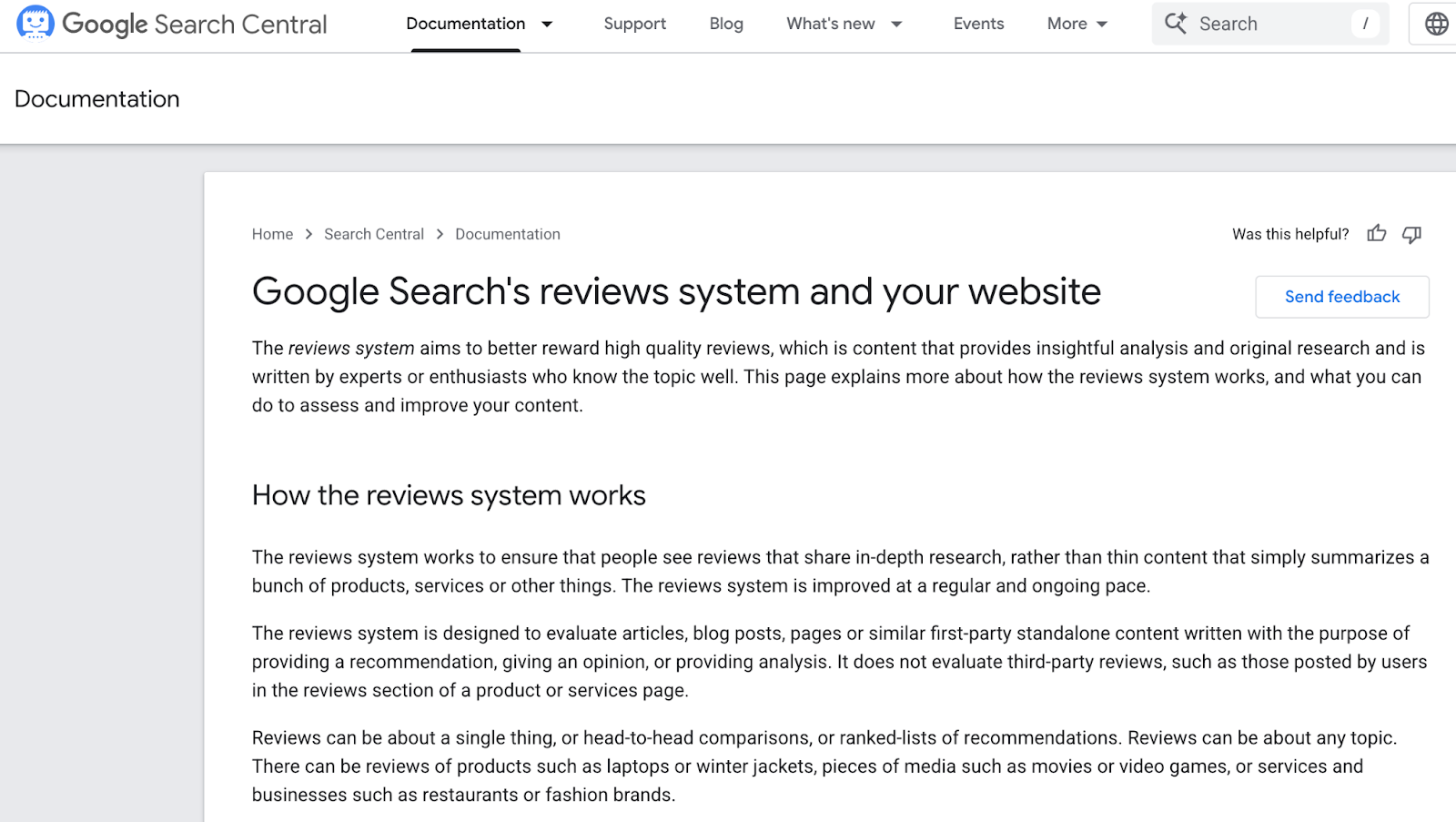Go to the Support tab
This screenshot has height=822, width=1456.
click(x=635, y=24)
